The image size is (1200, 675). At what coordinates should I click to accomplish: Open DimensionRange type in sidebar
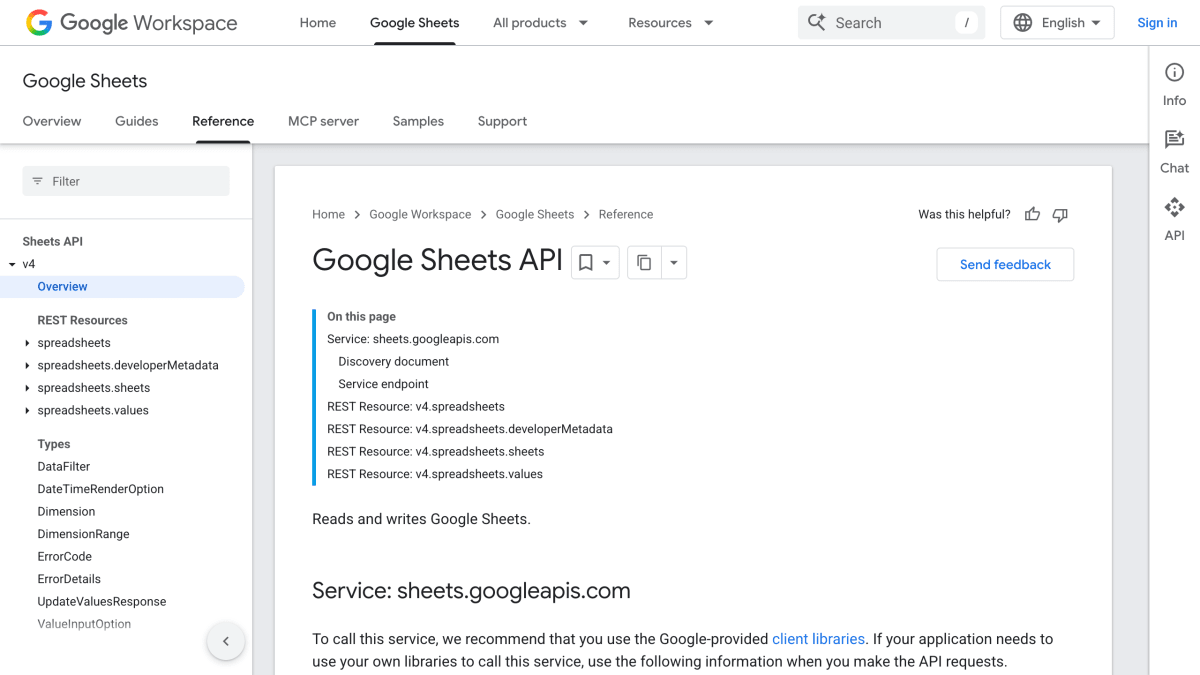point(83,534)
